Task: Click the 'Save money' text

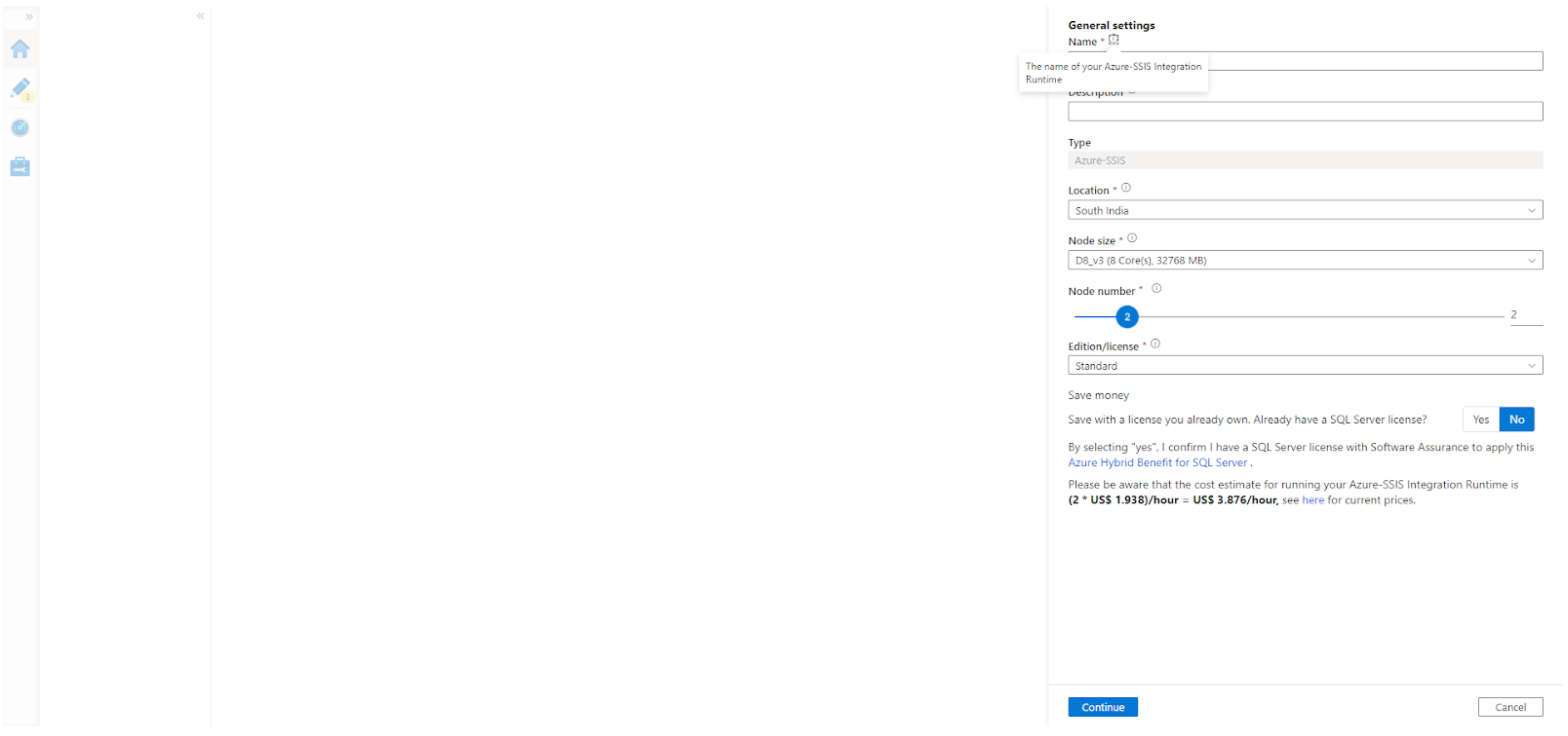Action: tap(1098, 395)
